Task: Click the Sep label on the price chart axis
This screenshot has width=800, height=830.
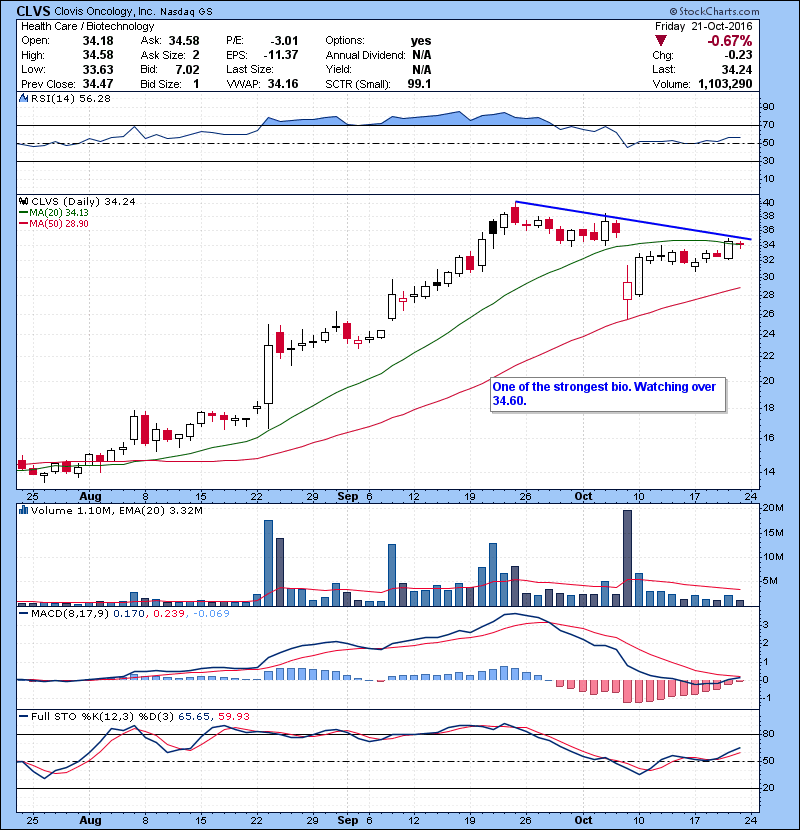Action: pos(348,497)
